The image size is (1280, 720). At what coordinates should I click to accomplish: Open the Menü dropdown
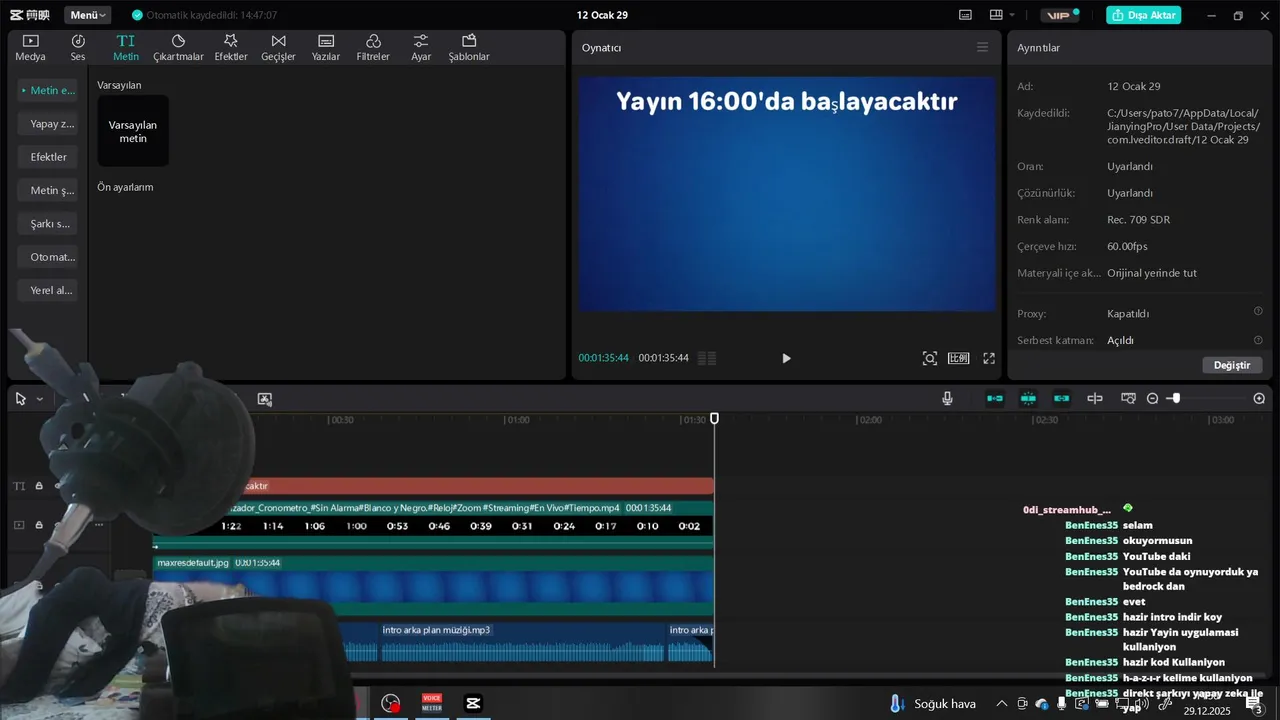(88, 15)
